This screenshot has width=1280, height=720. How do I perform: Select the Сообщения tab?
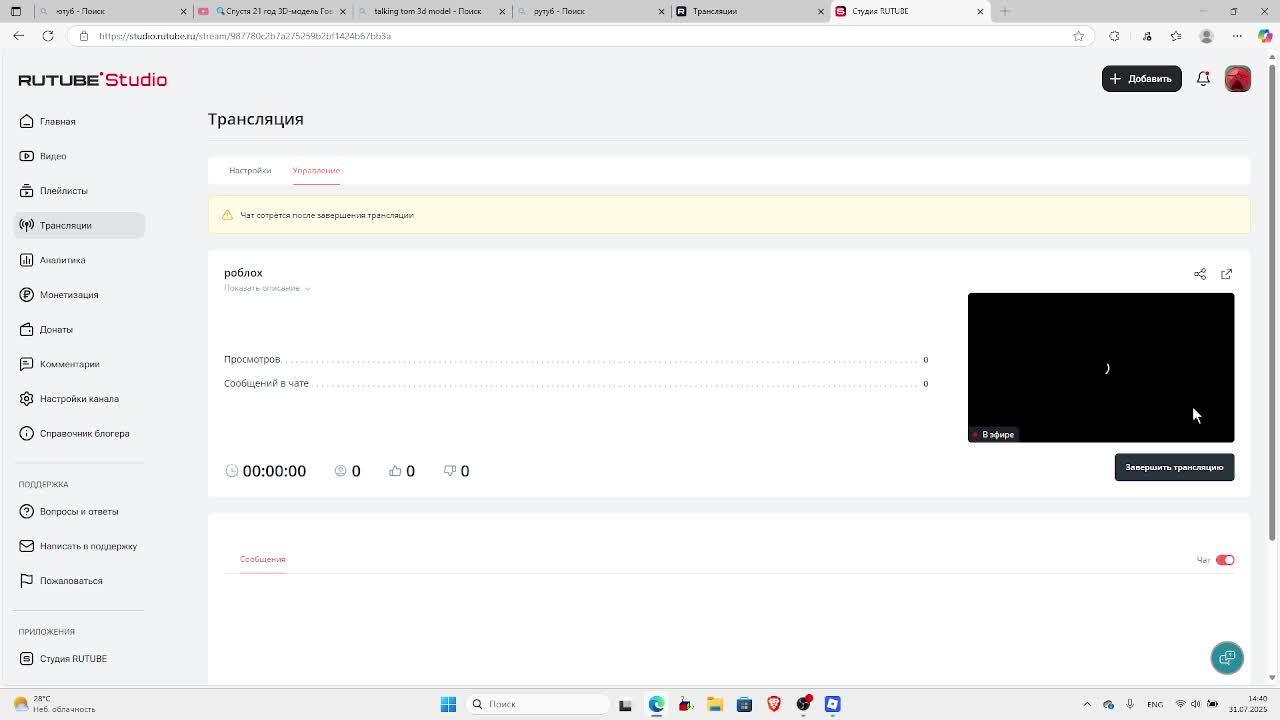(262, 559)
